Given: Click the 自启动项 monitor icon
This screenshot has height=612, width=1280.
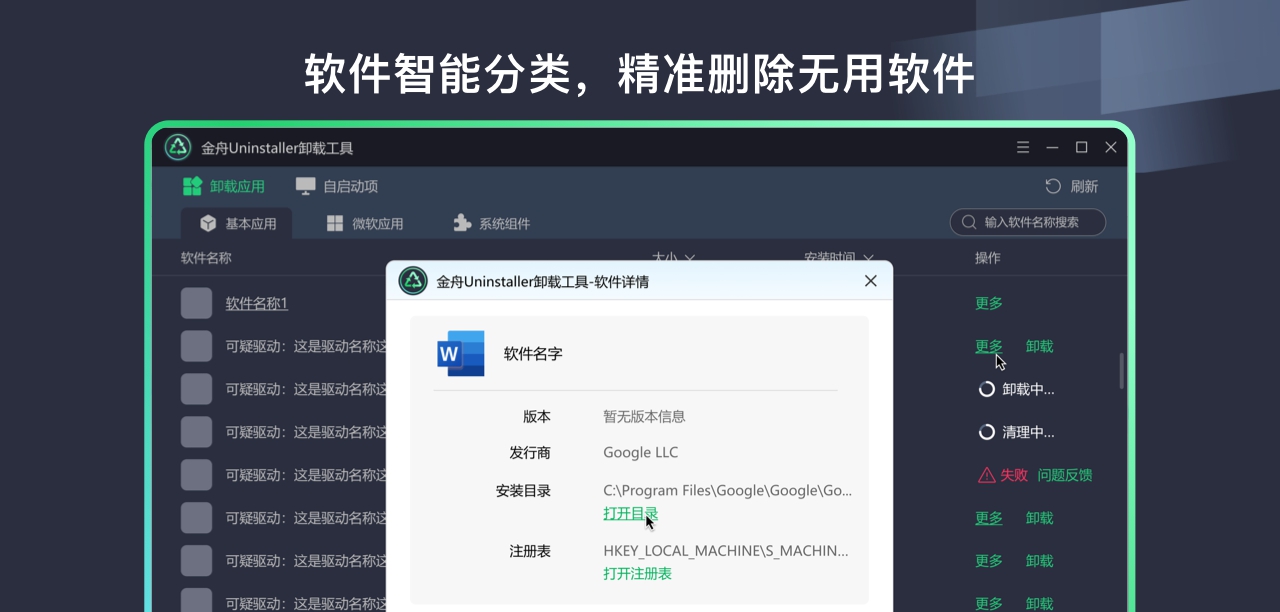Looking at the screenshot, I should click(305, 186).
